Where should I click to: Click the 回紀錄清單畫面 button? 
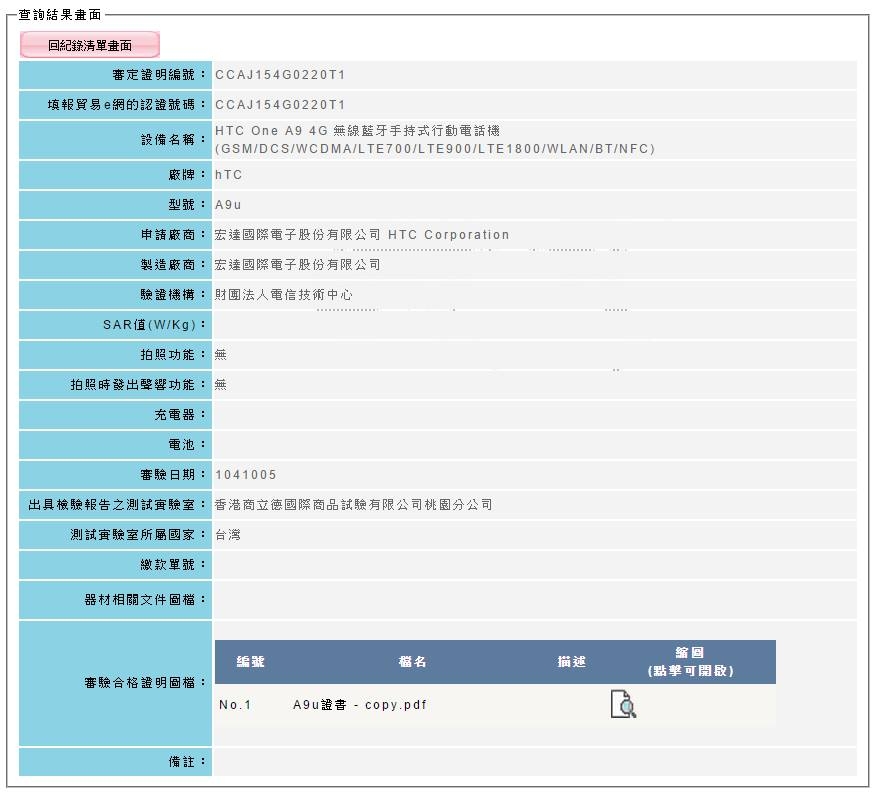pos(90,45)
